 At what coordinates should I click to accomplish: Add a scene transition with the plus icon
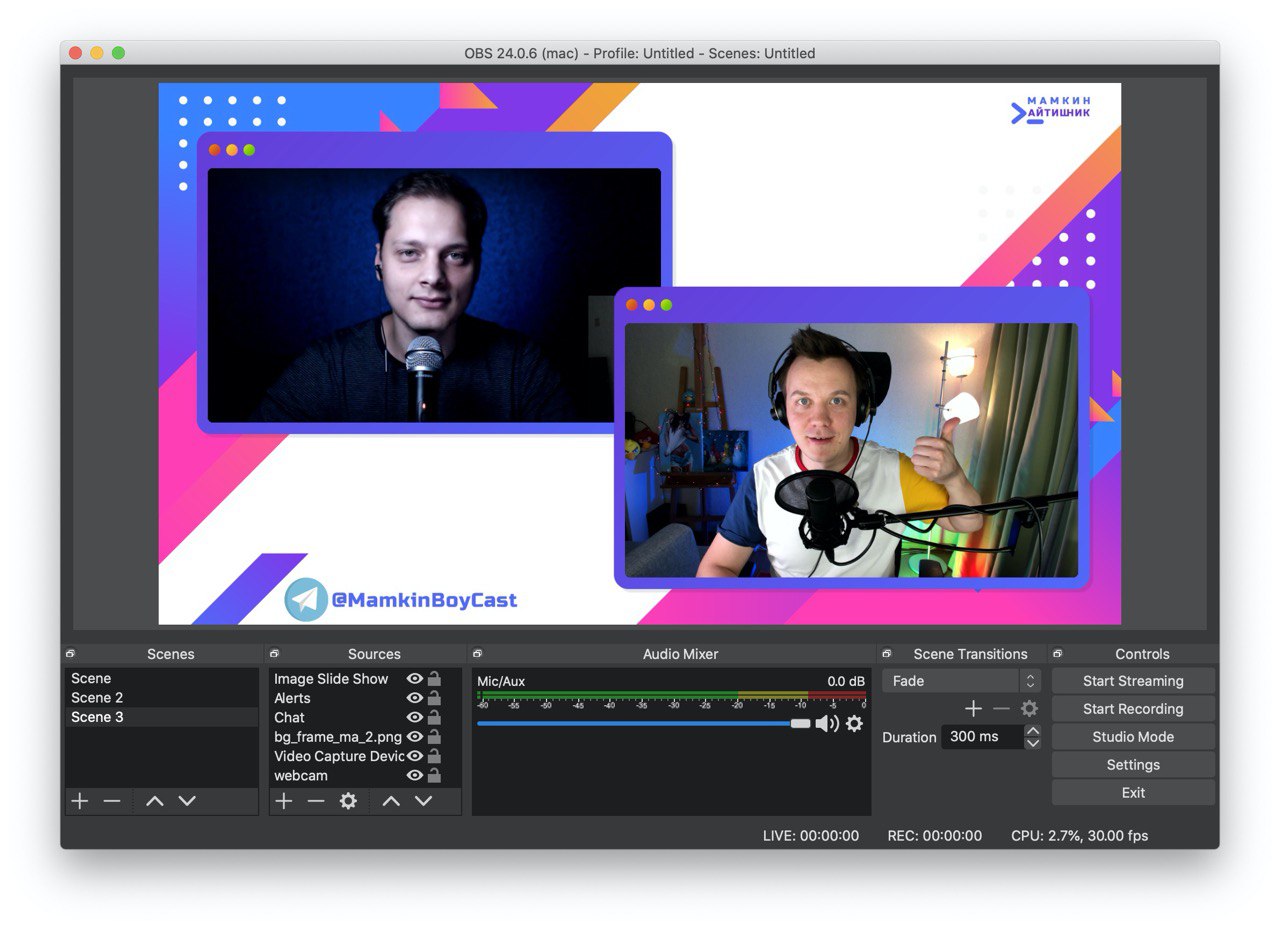(x=973, y=709)
